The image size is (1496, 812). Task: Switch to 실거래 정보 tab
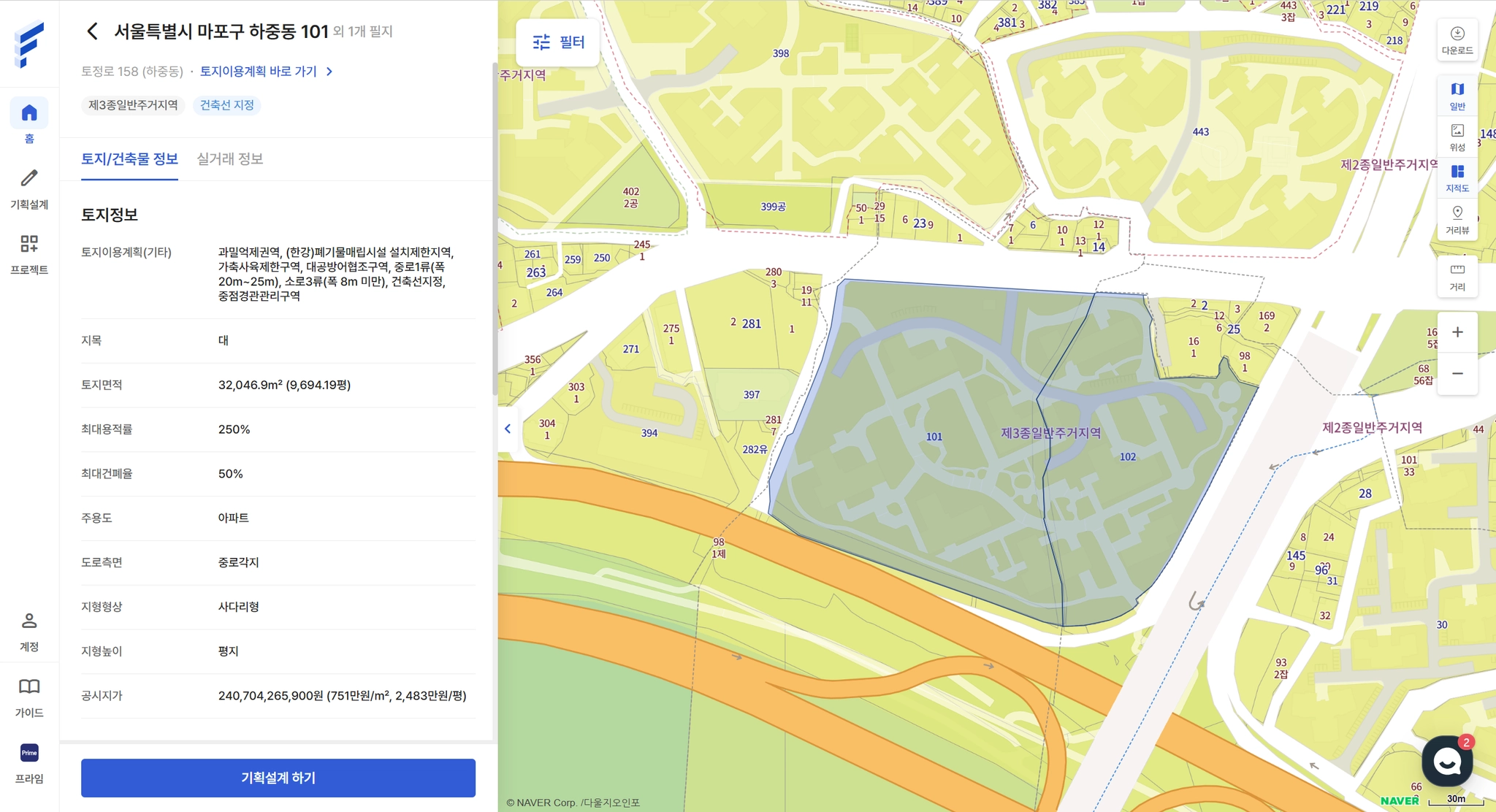(x=229, y=159)
